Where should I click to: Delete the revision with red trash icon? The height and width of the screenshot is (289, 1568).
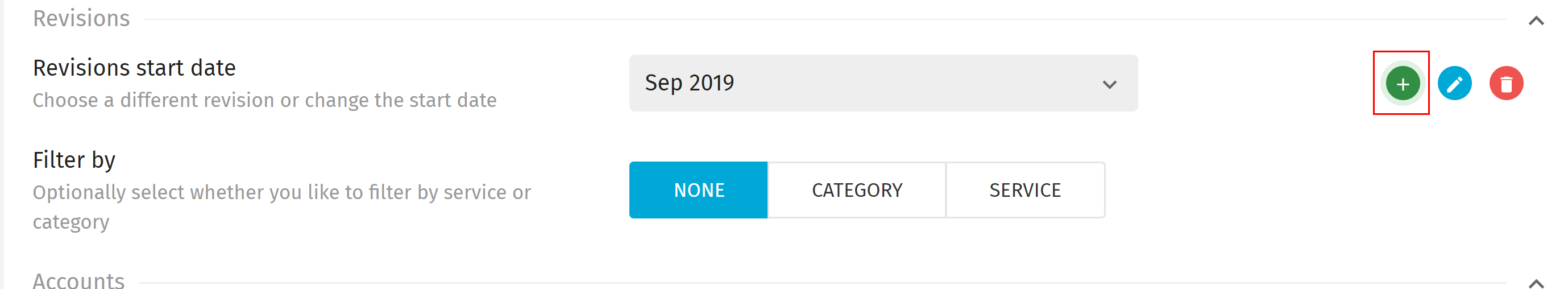(1506, 84)
